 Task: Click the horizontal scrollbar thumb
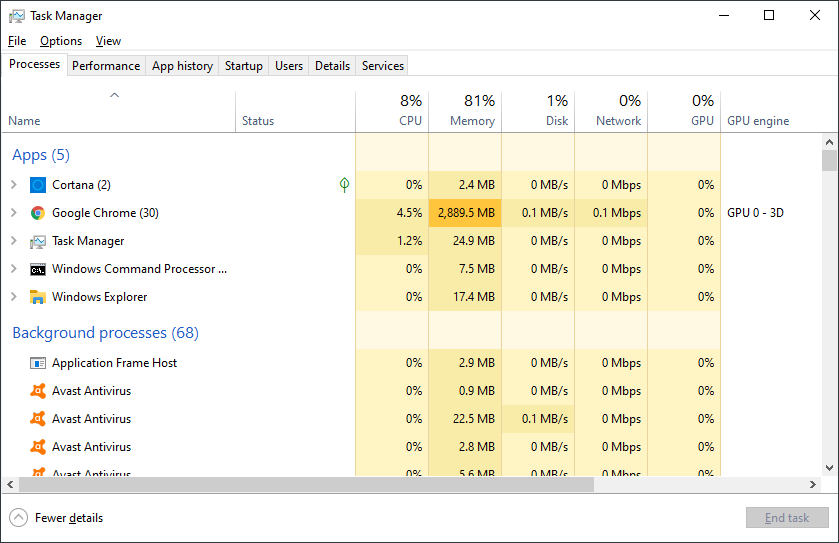(x=307, y=485)
